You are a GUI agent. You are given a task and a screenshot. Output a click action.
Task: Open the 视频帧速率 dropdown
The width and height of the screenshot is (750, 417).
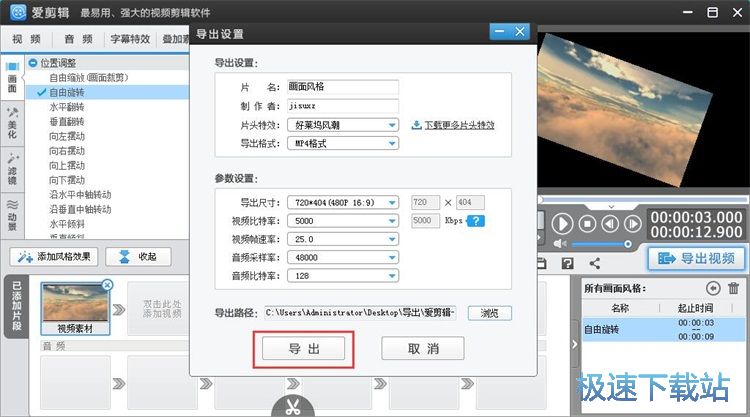pyautogui.click(x=343, y=239)
